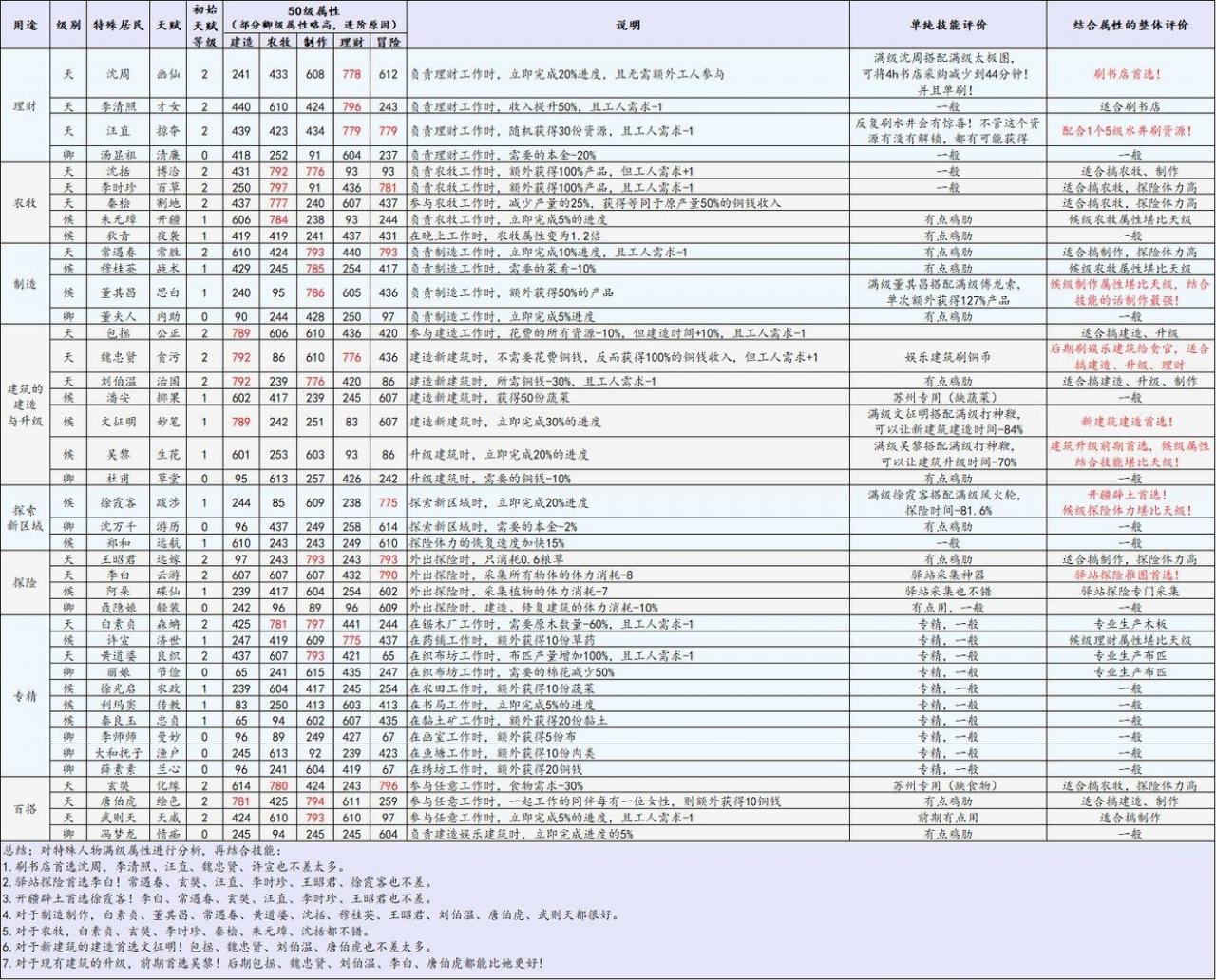1216x980 pixels.
Task: Click the 建造 attribute column header
Action: pyautogui.click(x=241, y=43)
